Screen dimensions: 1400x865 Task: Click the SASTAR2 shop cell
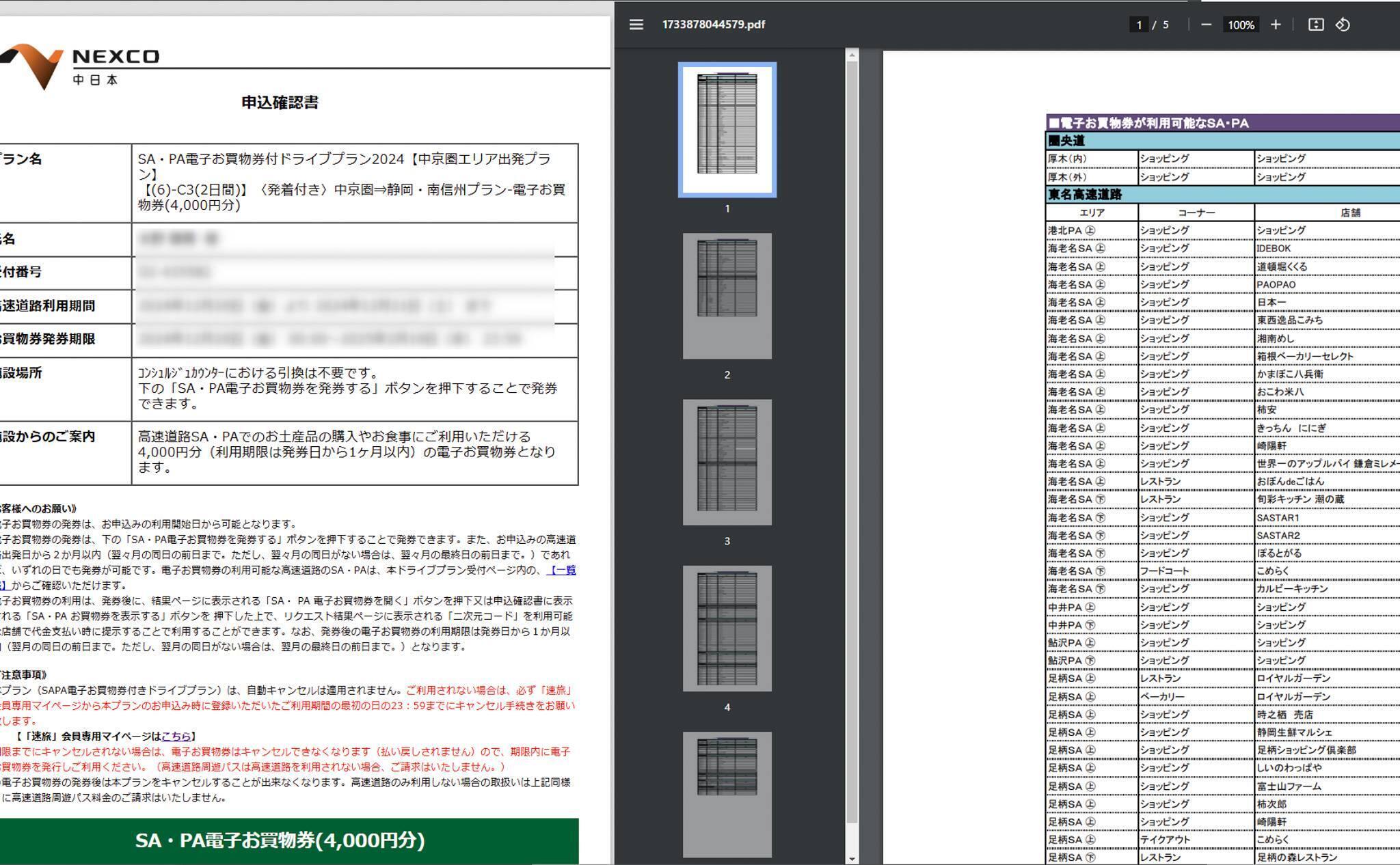pos(1328,535)
